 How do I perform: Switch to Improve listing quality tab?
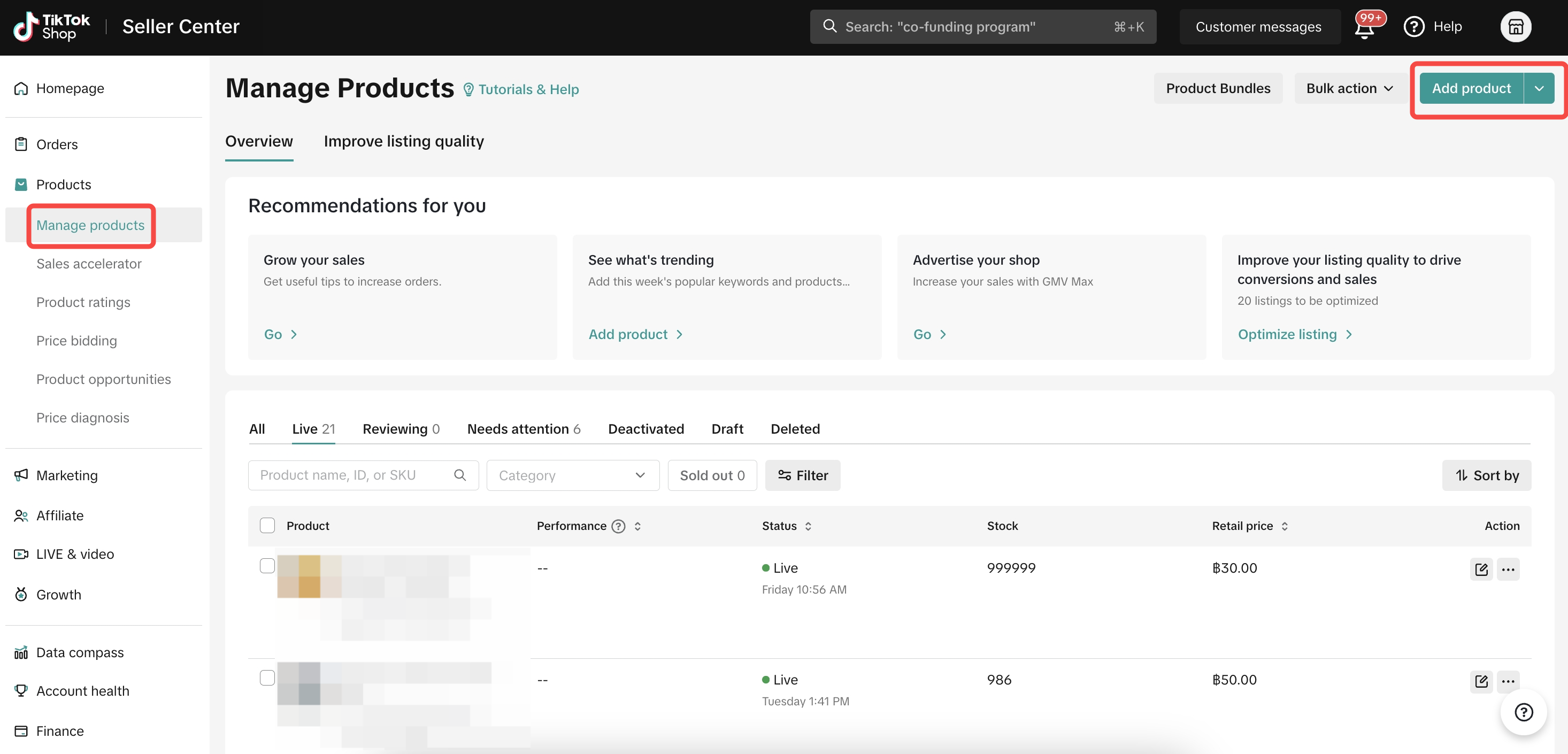click(x=404, y=141)
